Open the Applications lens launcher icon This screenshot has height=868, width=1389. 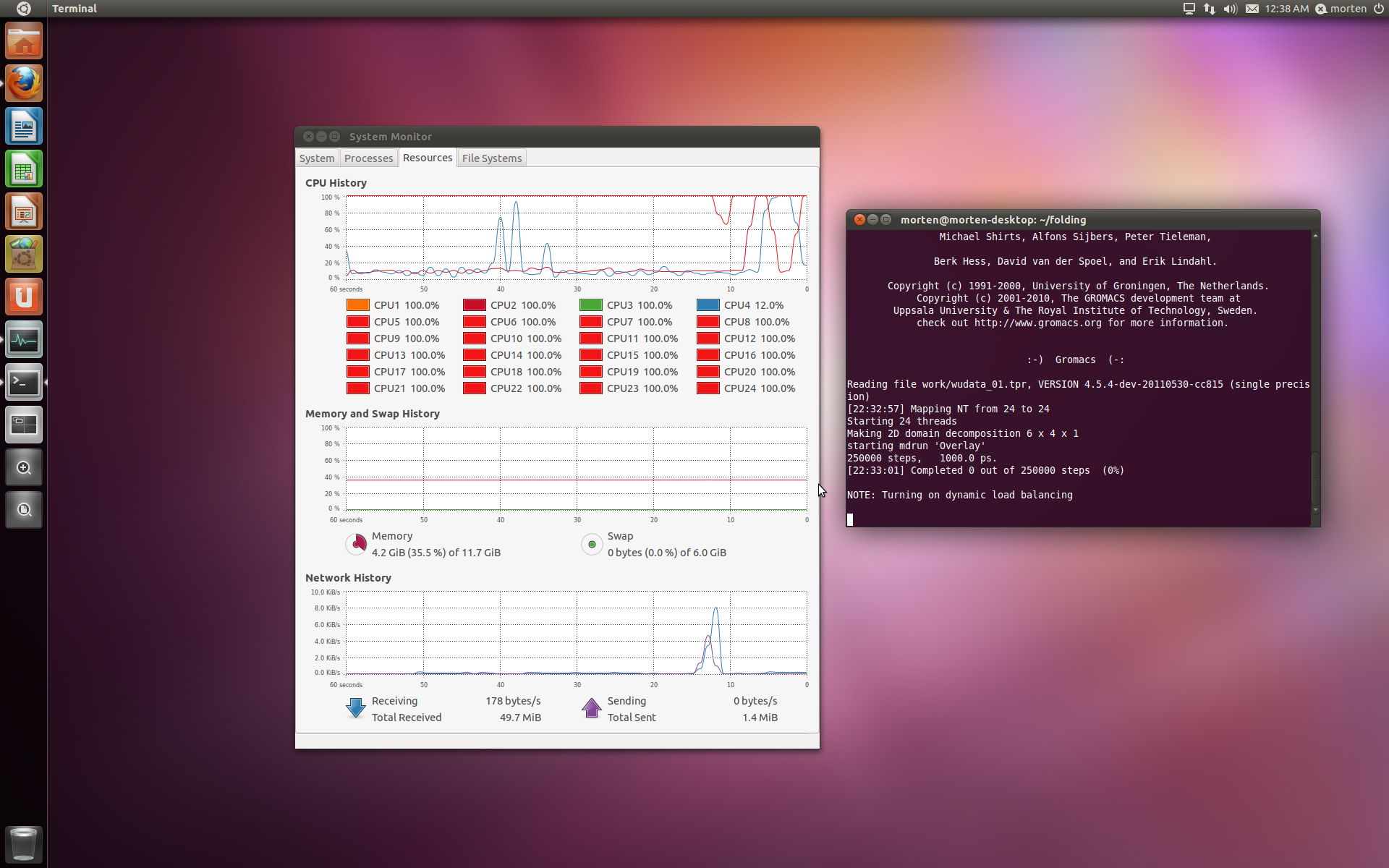[24, 468]
